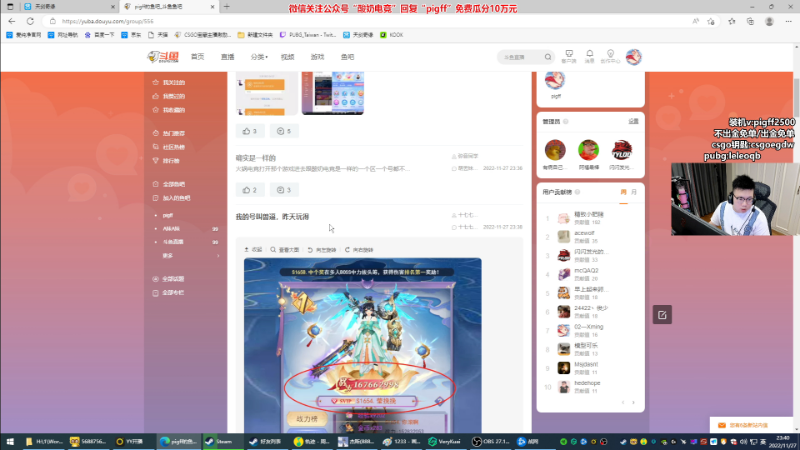The height and width of the screenshot is (450, 800).
Task: Switch contribution ranking to 月 tab
Action: (x=634, y=192)
